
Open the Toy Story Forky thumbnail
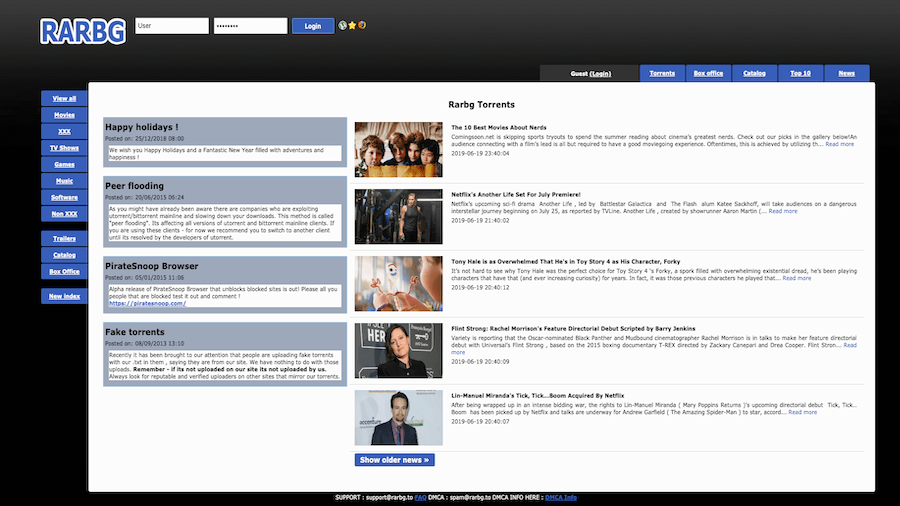point(398,283)
